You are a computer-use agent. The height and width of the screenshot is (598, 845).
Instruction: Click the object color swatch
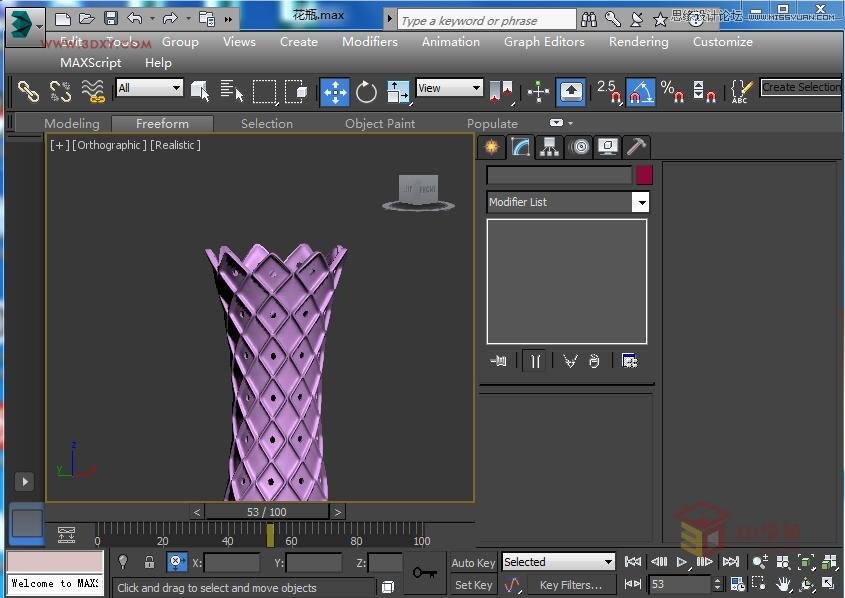point(644,174)
